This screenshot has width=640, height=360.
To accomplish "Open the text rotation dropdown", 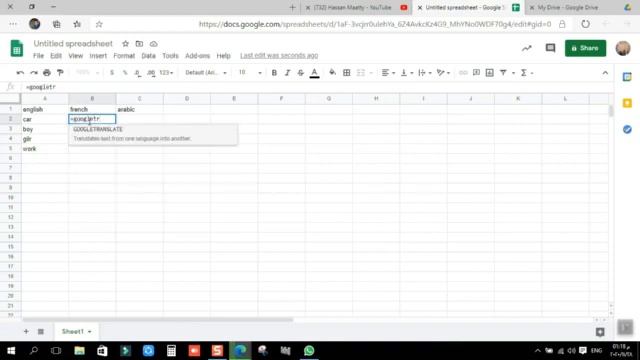I will pos(443,73).
